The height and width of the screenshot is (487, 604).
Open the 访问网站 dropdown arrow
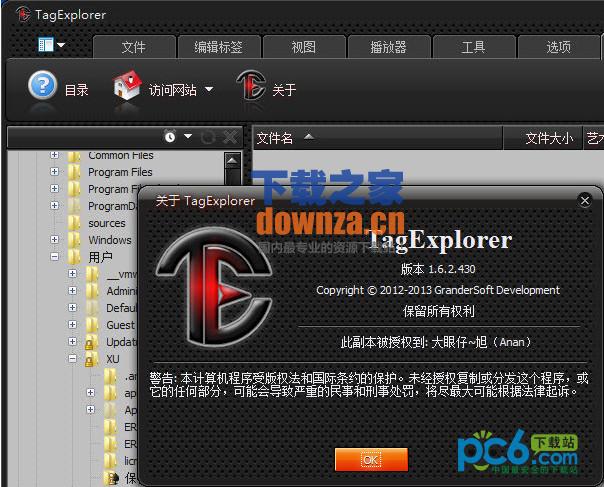pos(209,90)
